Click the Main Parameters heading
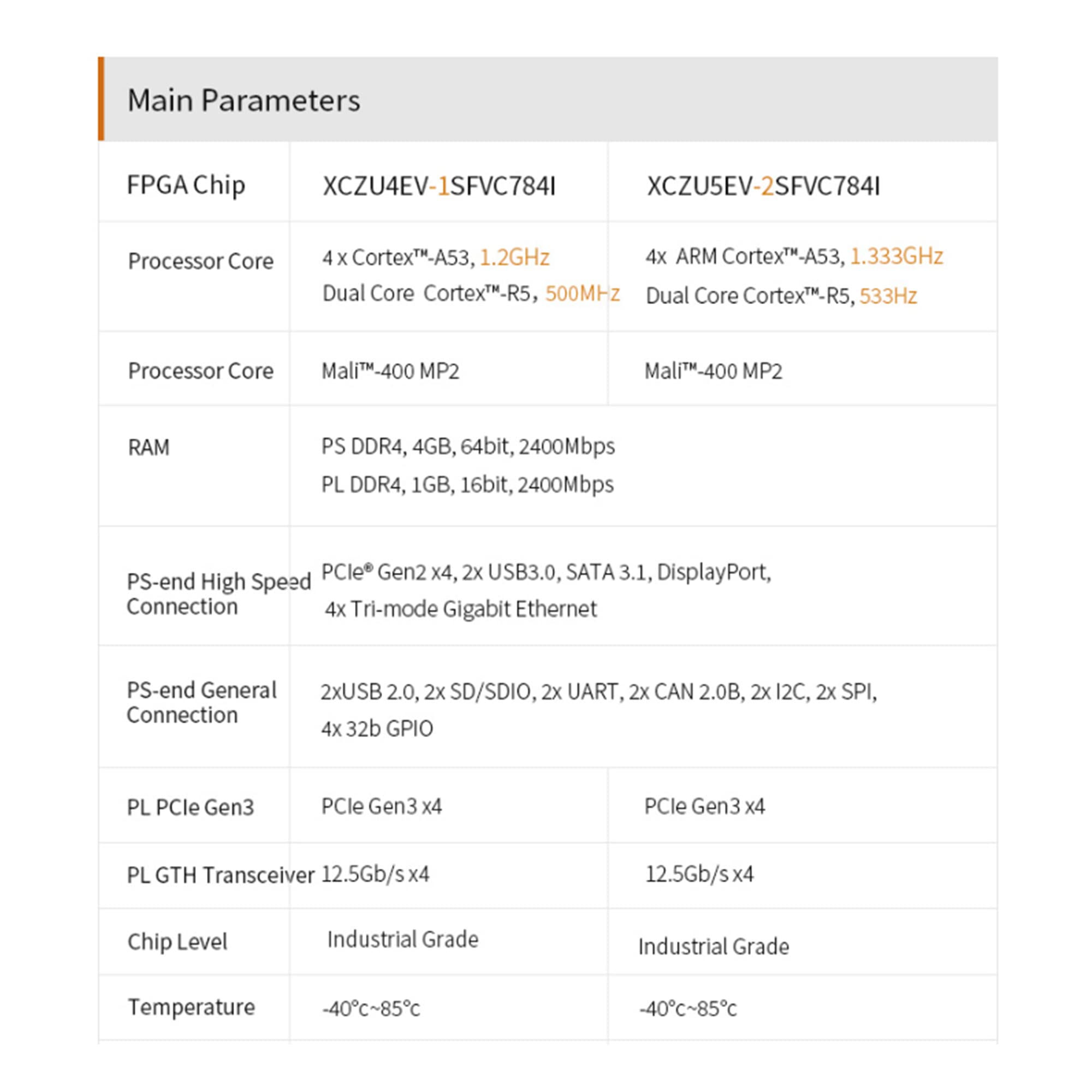Screen dimensions: 1092x1092 tap(244, 100)
